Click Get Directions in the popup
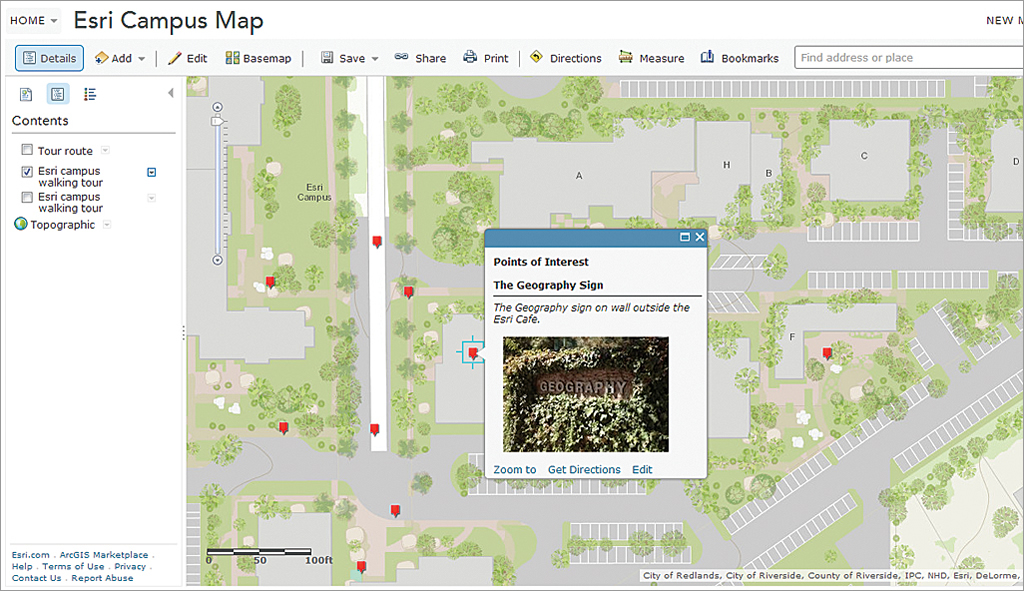The height and width of the screenshot is (591, 1024). click(584, 470)
